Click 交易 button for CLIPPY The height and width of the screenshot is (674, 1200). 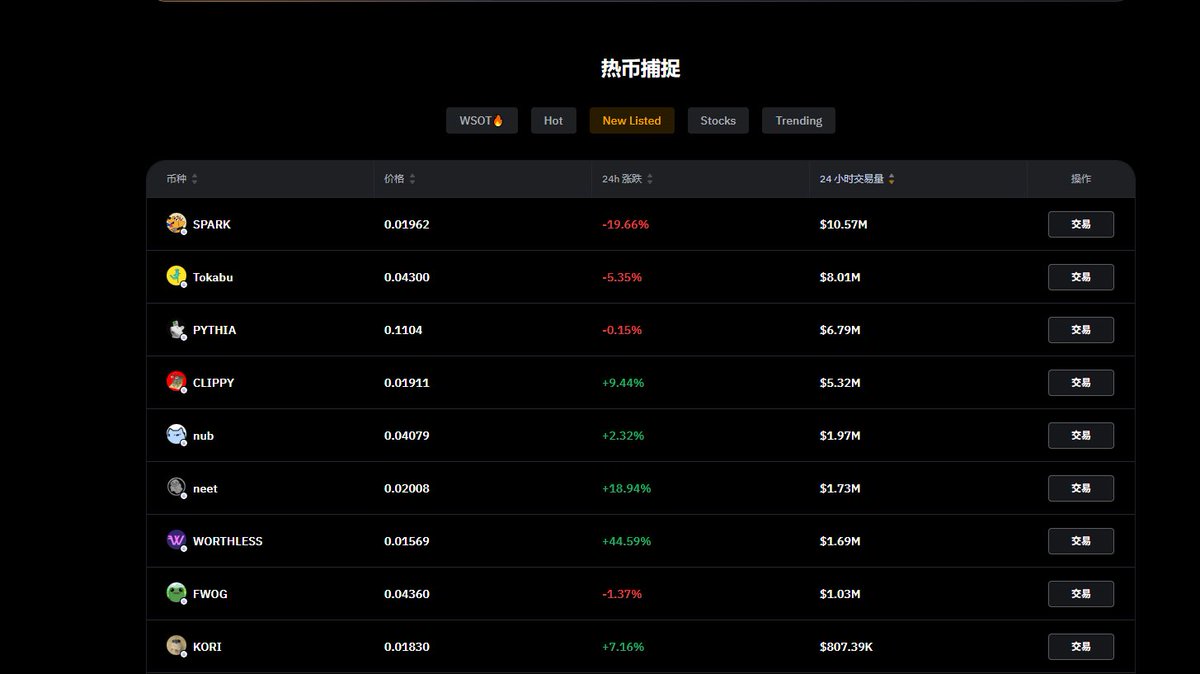click(1081, 382)
